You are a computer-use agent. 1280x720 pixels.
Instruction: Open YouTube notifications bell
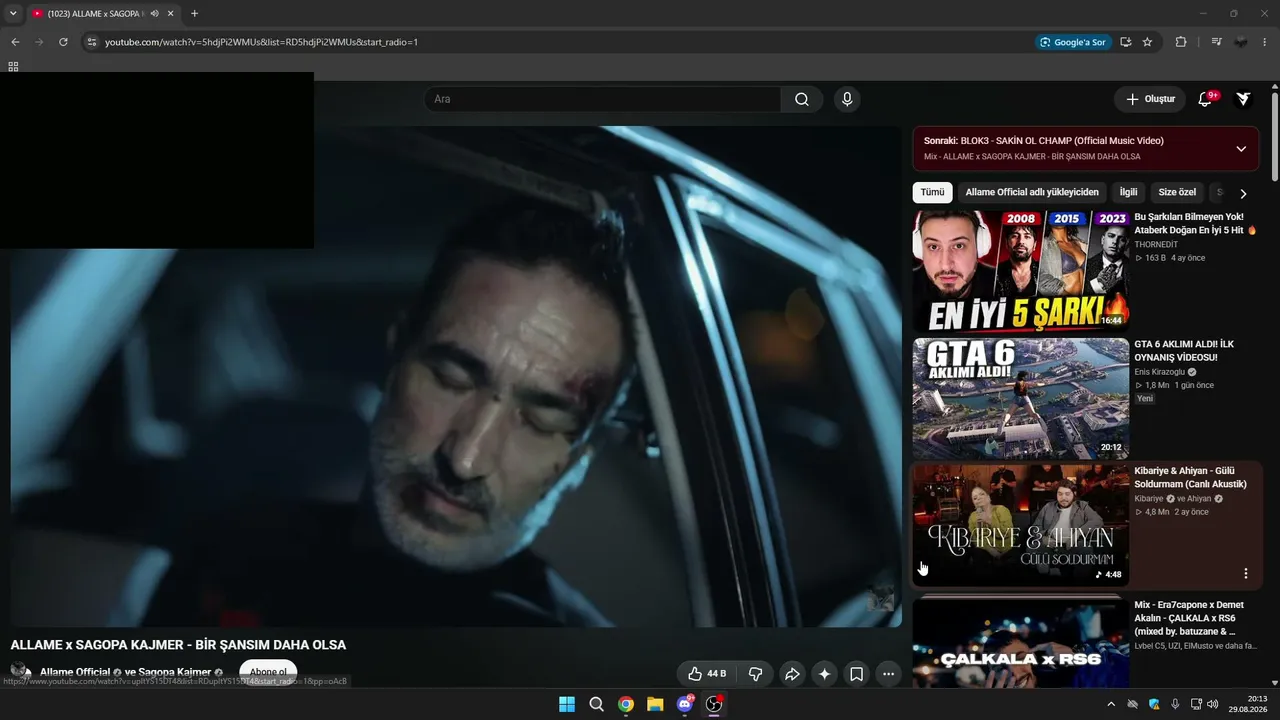click(1205, 99)
